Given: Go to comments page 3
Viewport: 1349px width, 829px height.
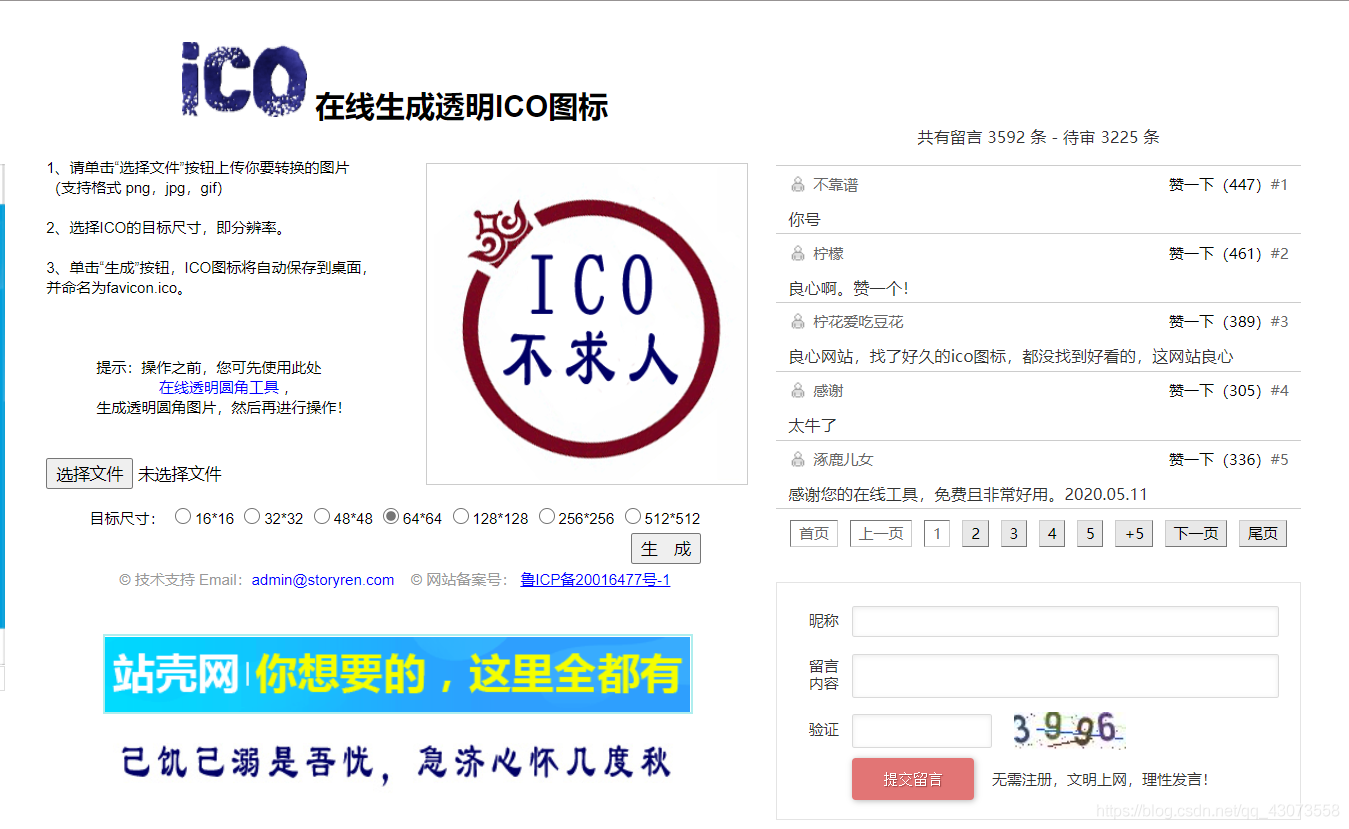Looking at the screenshot, I should 1013,534.
